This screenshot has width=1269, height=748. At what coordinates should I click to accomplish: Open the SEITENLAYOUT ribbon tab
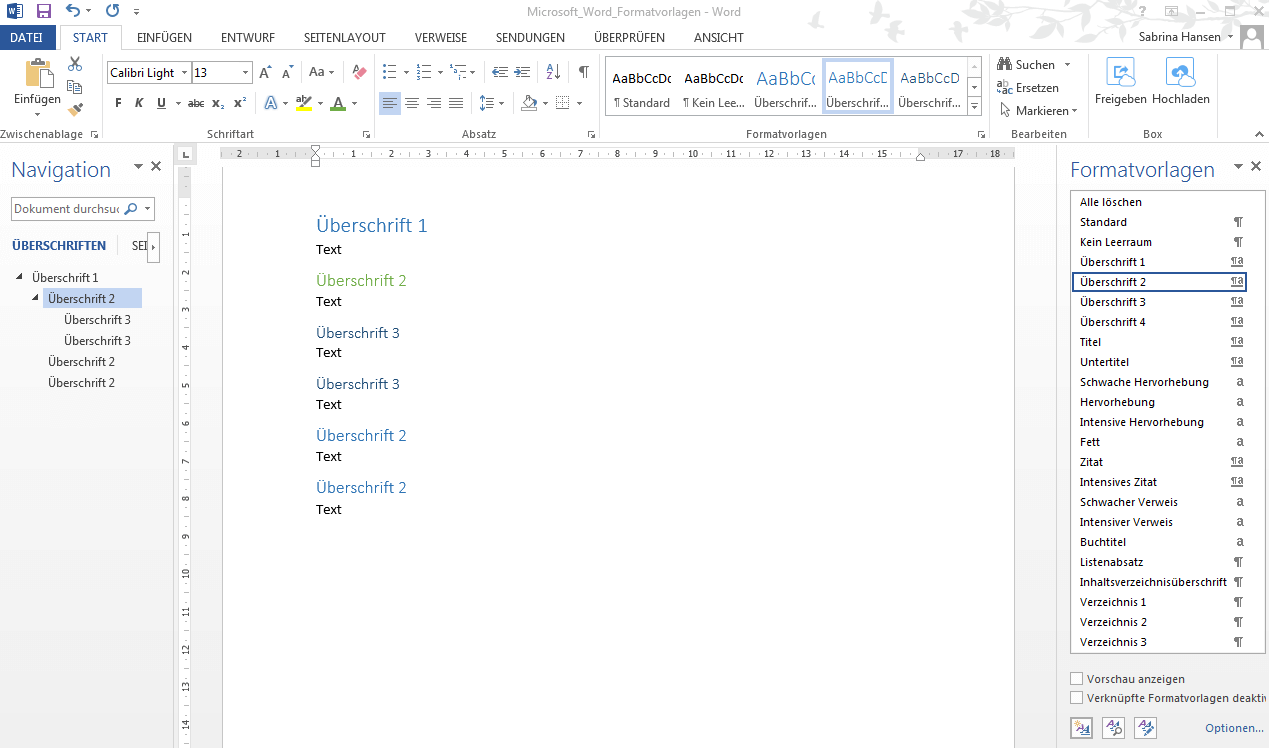tap(344, 38)
